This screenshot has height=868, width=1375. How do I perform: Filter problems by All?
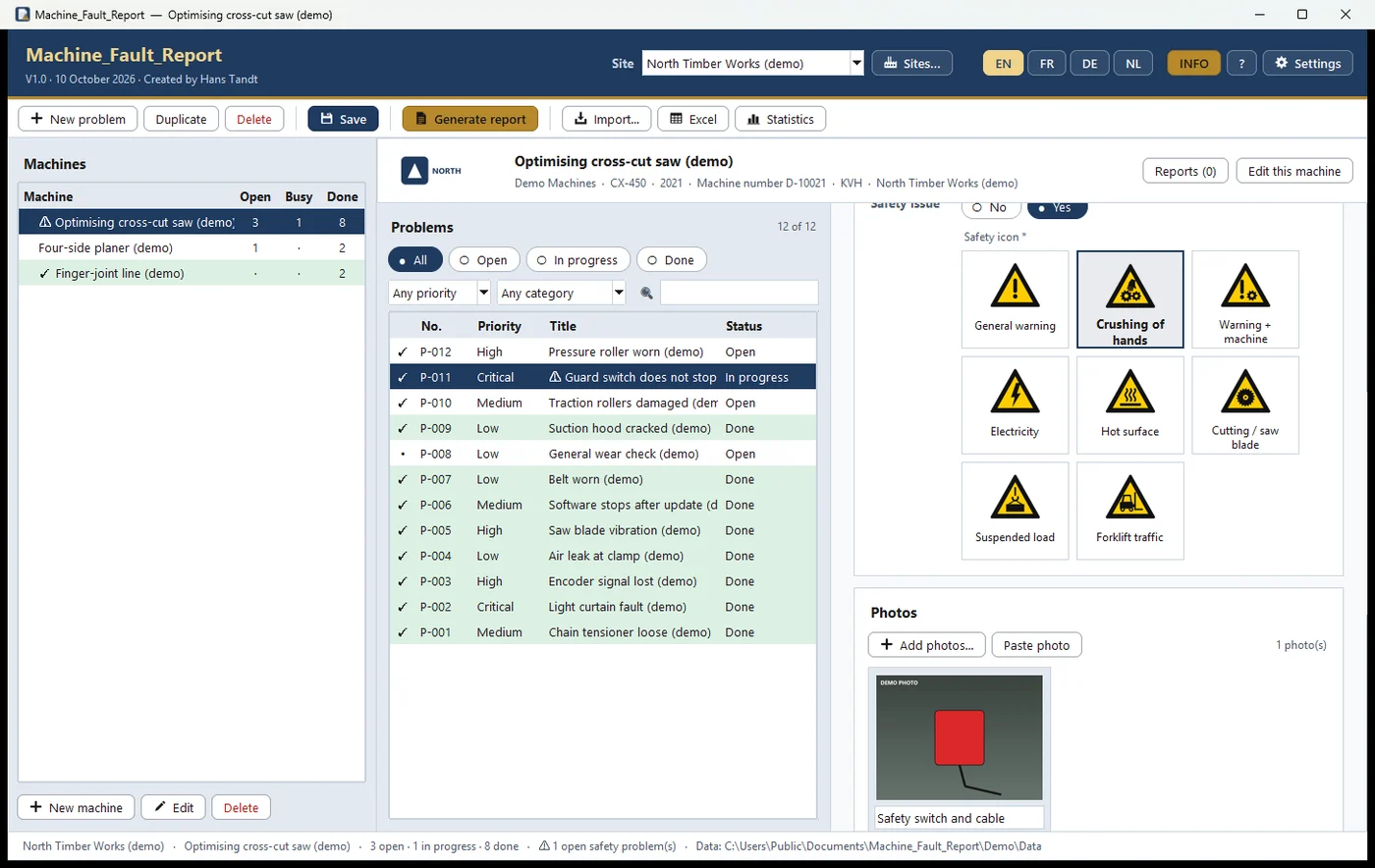(414, 260)
